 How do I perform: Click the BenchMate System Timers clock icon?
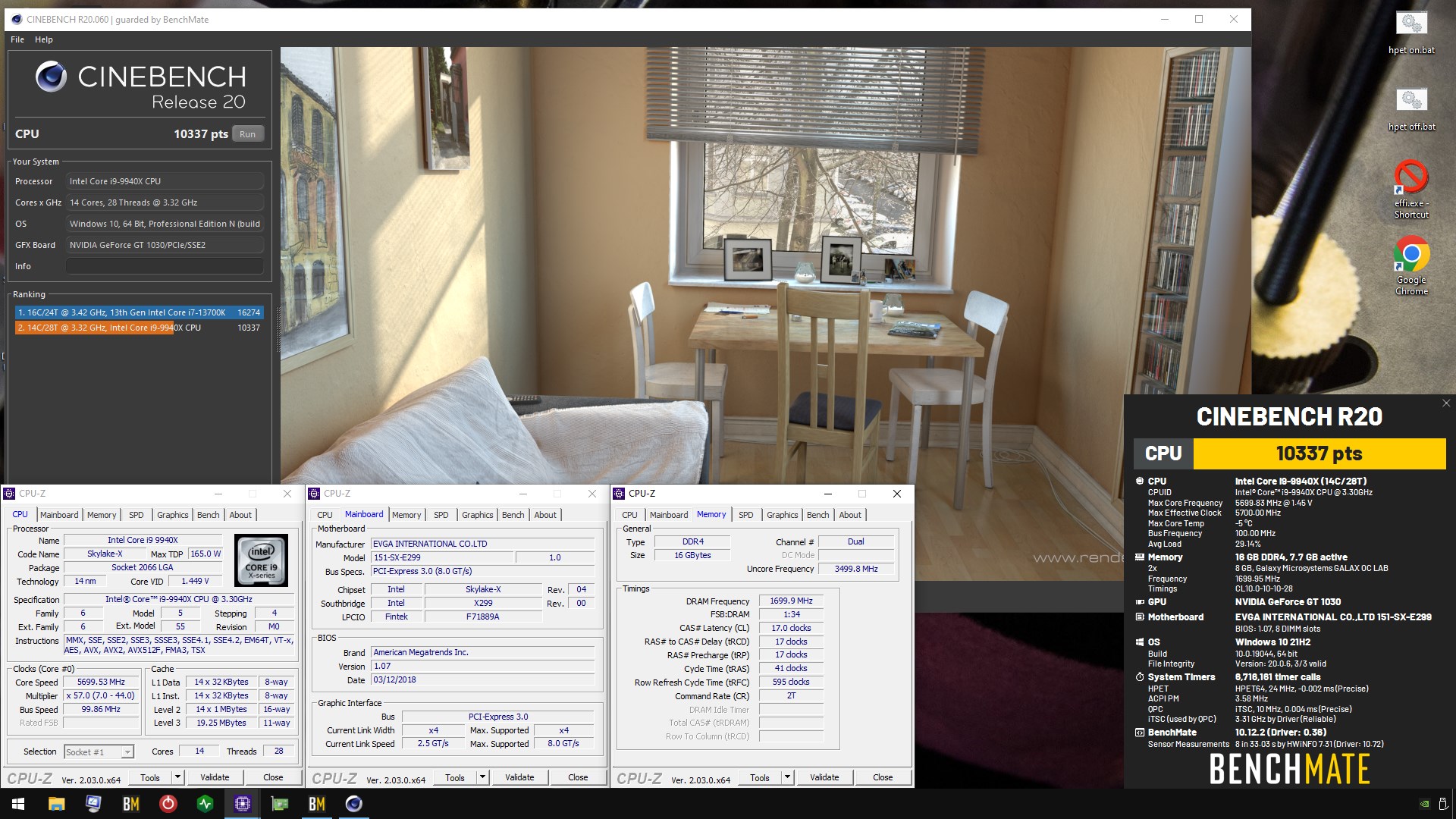point(1140,677)
